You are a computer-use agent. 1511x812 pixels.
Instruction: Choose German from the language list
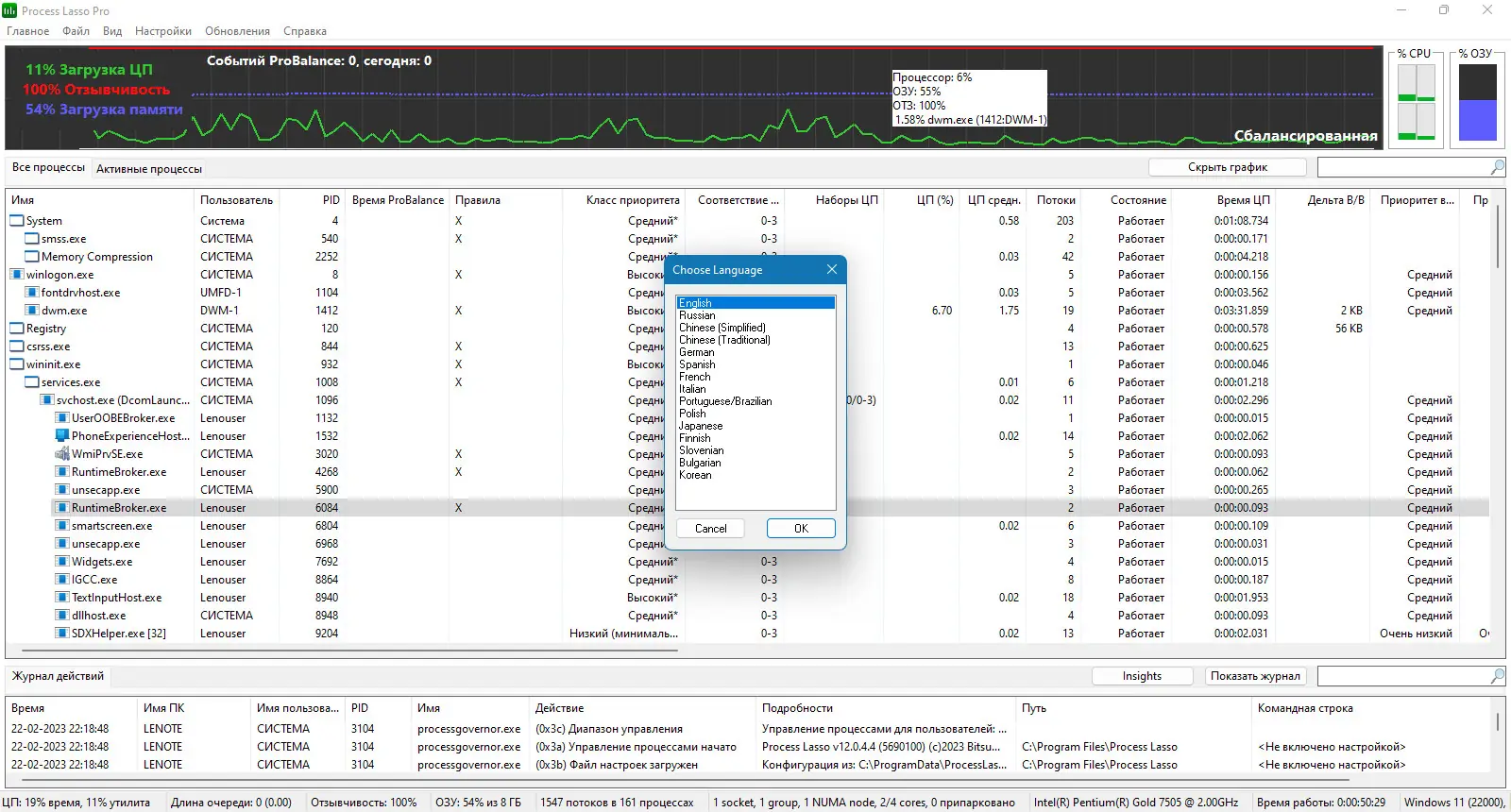[697, 352]
